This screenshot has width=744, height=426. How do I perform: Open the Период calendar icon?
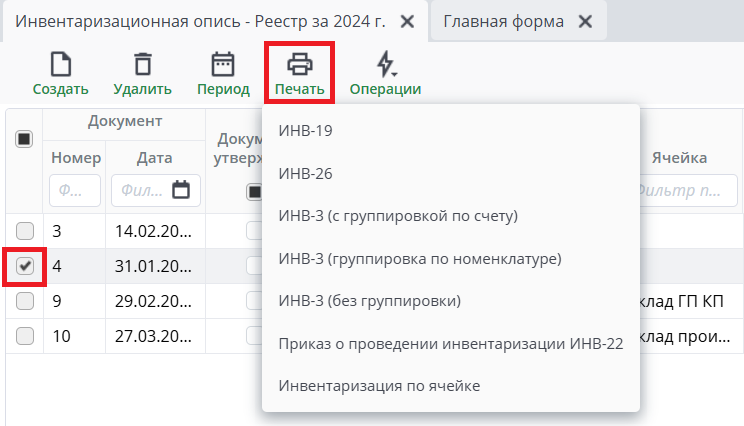coord(223,65)
